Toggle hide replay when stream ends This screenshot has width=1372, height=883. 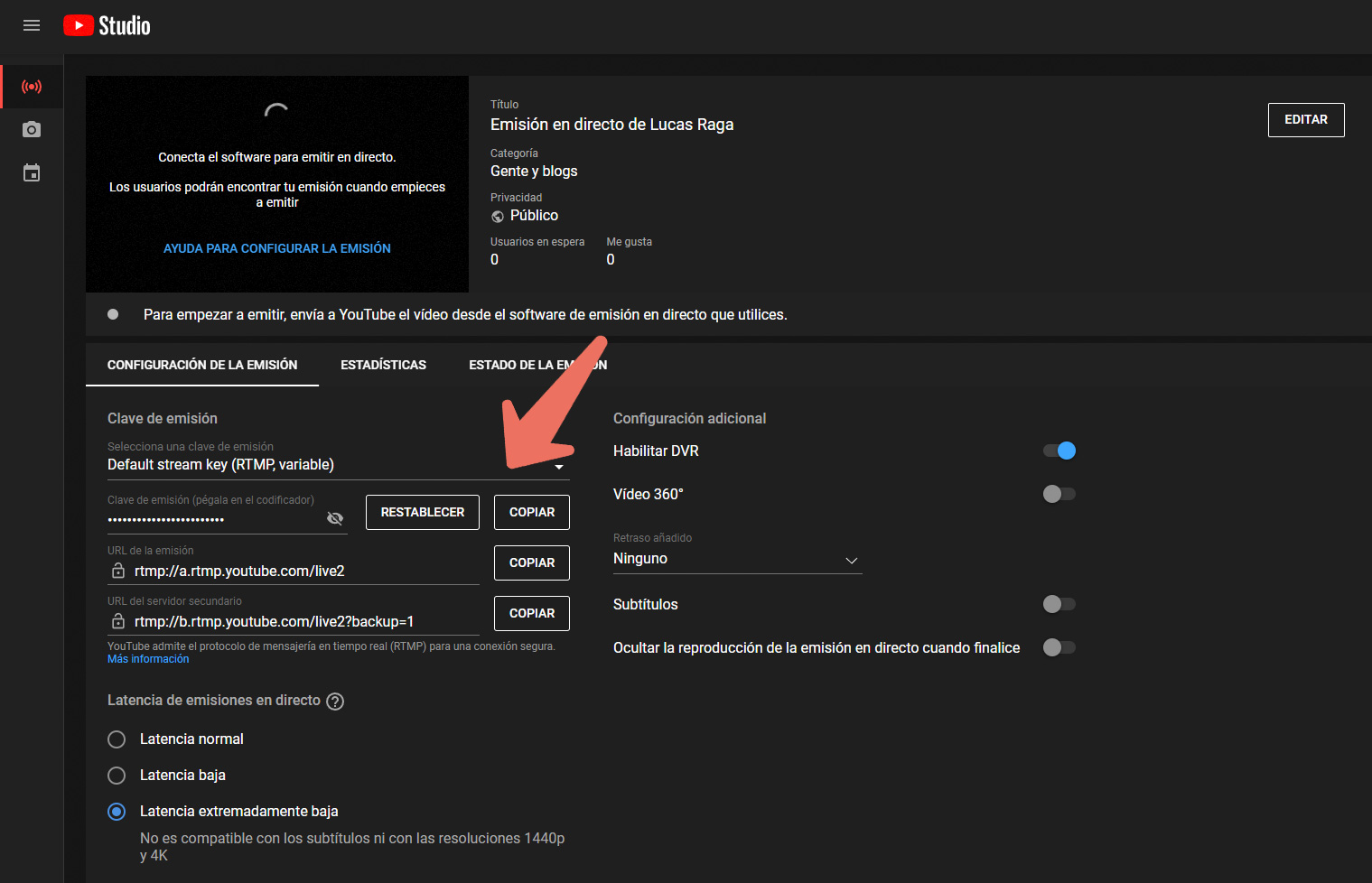tap(1059, 647)
